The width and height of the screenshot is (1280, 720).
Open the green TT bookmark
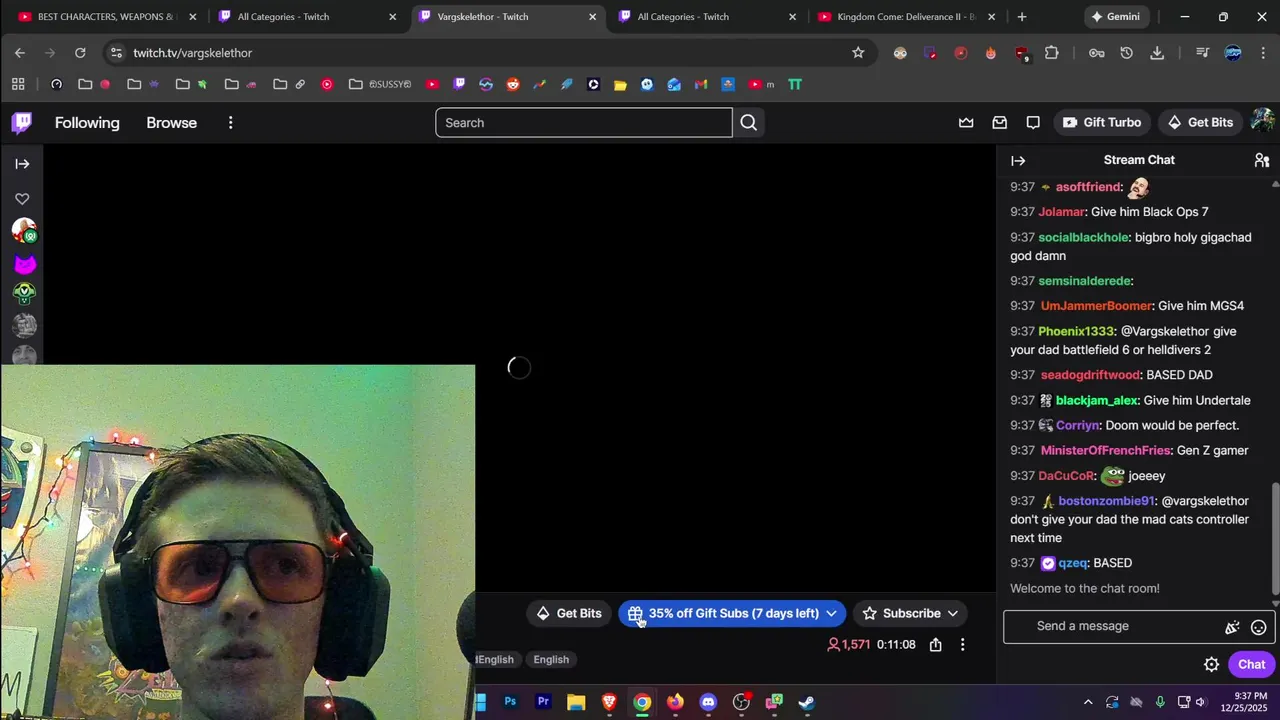coord(795,85)
